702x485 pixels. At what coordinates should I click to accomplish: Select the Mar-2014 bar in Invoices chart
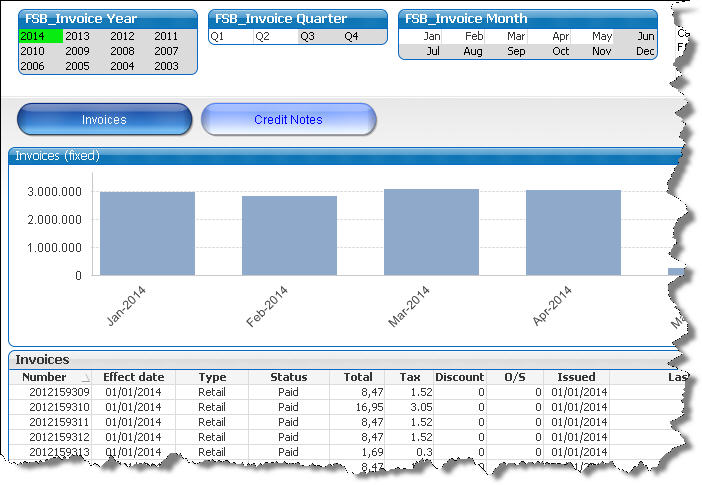click(x=431, y=231)
